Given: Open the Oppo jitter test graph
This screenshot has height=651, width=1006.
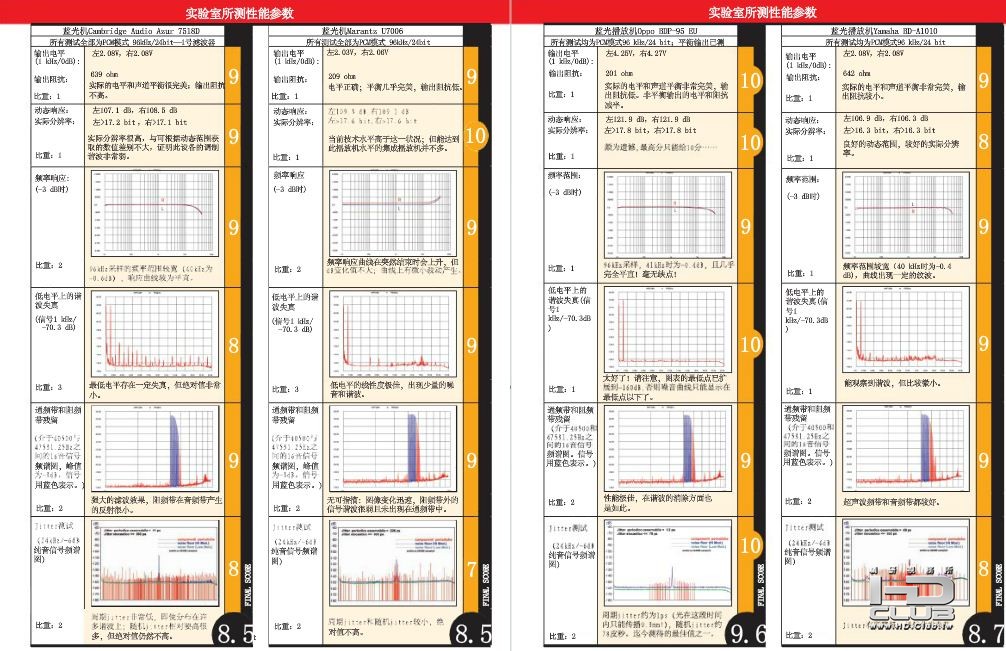Looking at the screenshot, I should (667, 563).
